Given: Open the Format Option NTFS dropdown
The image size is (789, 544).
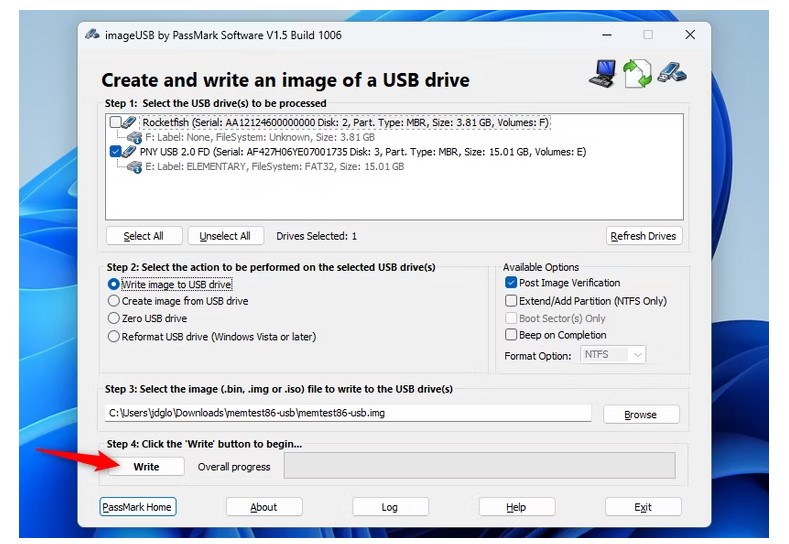Looking at the screenshot, I should 613,355.
